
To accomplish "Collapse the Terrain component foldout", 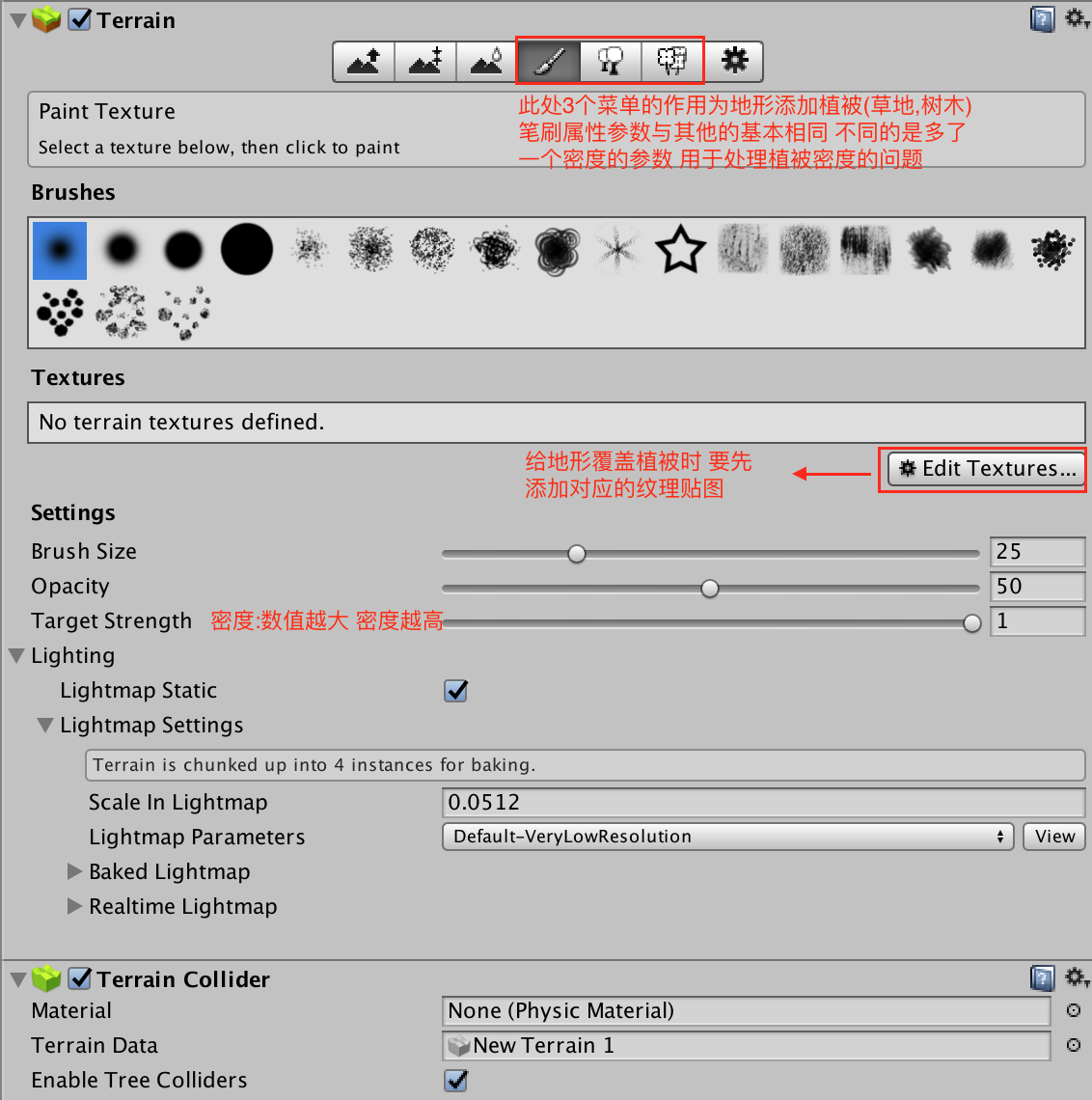I will coord(18,20).
